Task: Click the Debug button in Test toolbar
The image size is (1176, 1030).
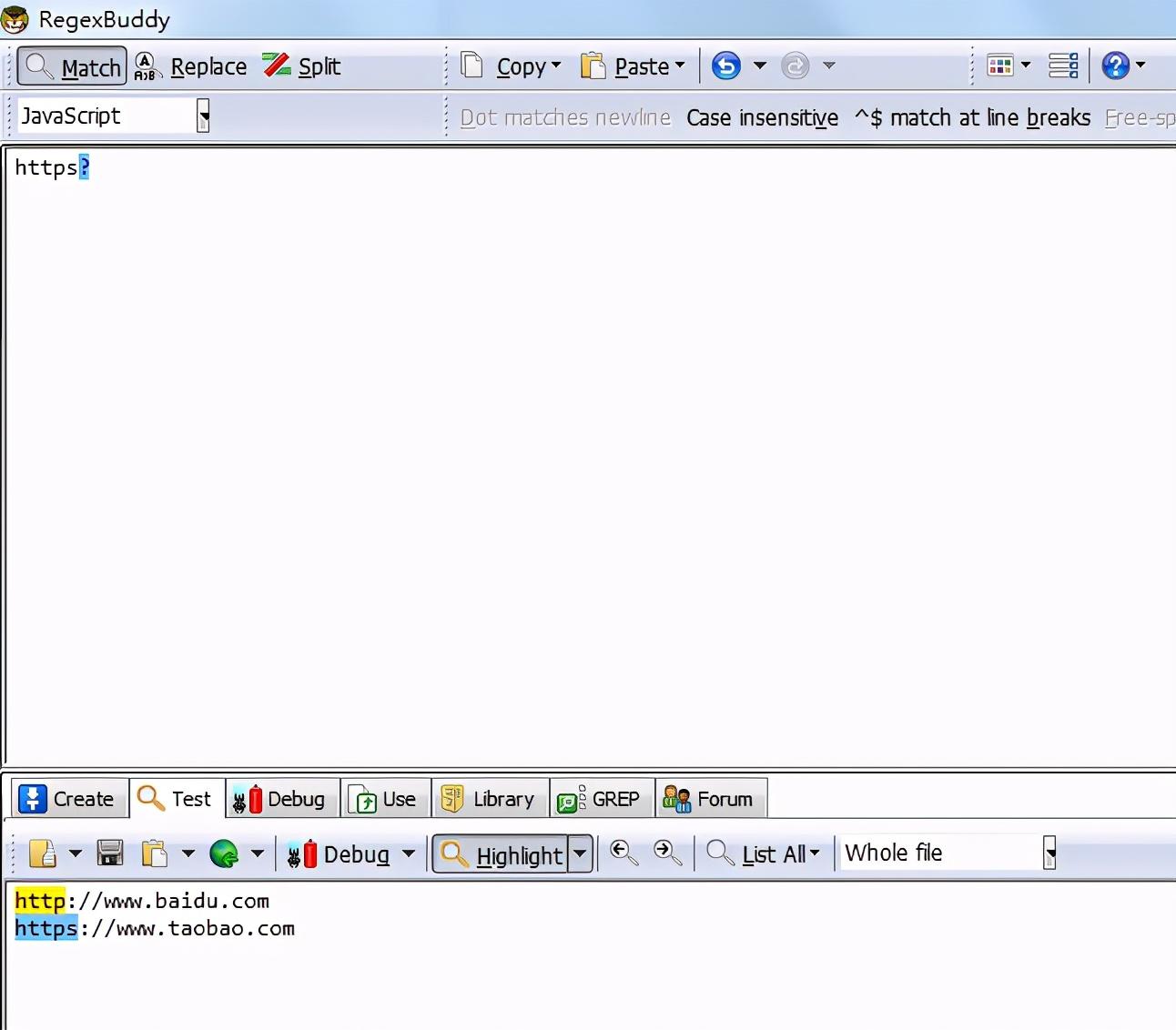Action: [x=339, y=854]
